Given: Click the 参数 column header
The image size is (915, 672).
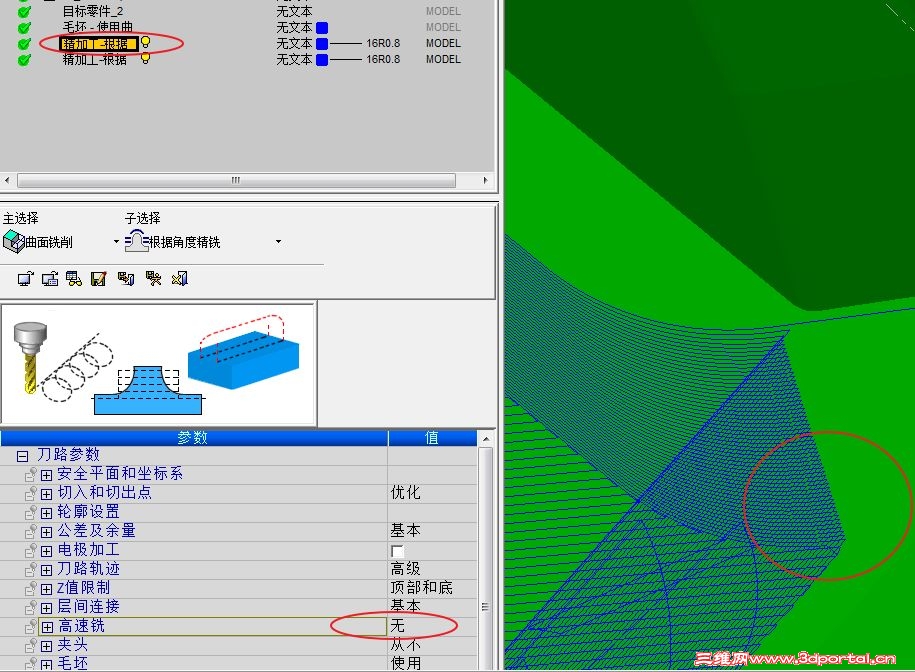Looking at the screenshot, I should 194,438.
